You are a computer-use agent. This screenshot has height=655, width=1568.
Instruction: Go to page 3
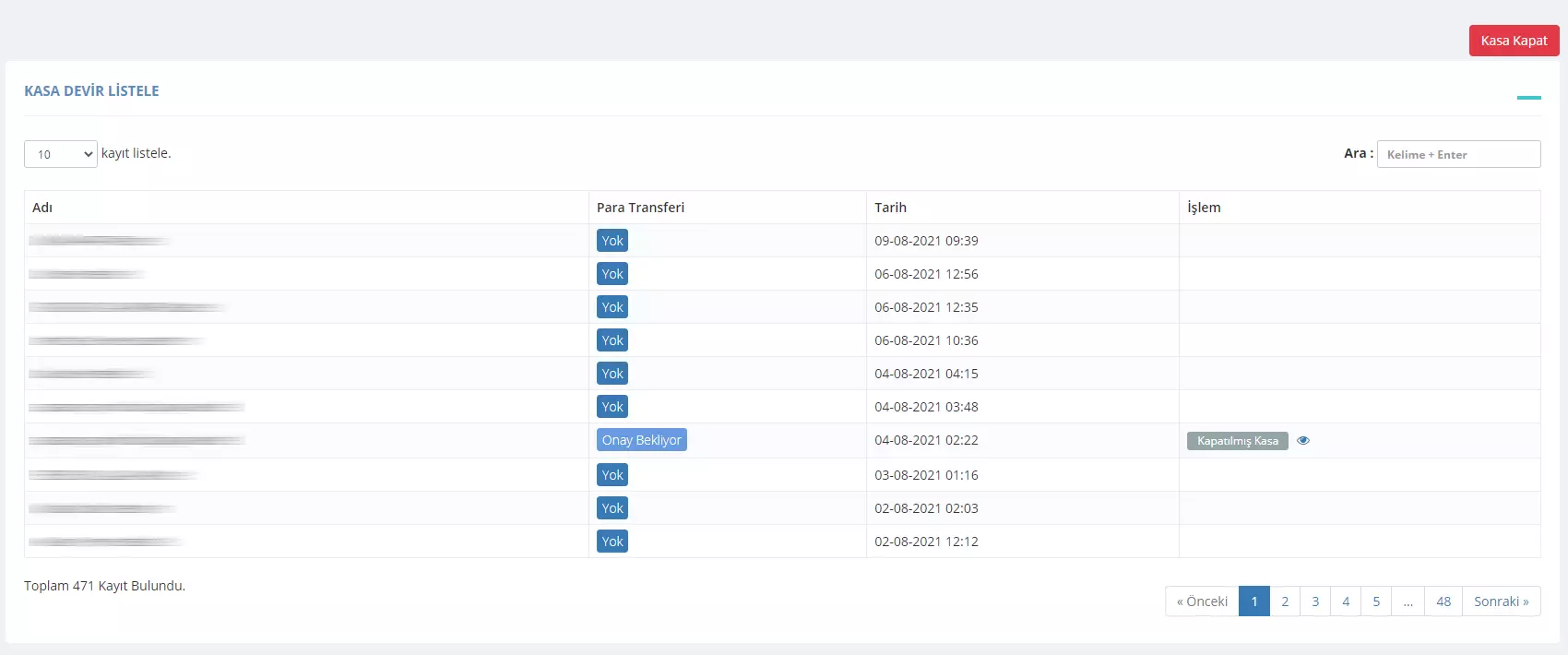(x=1315, y=601)
